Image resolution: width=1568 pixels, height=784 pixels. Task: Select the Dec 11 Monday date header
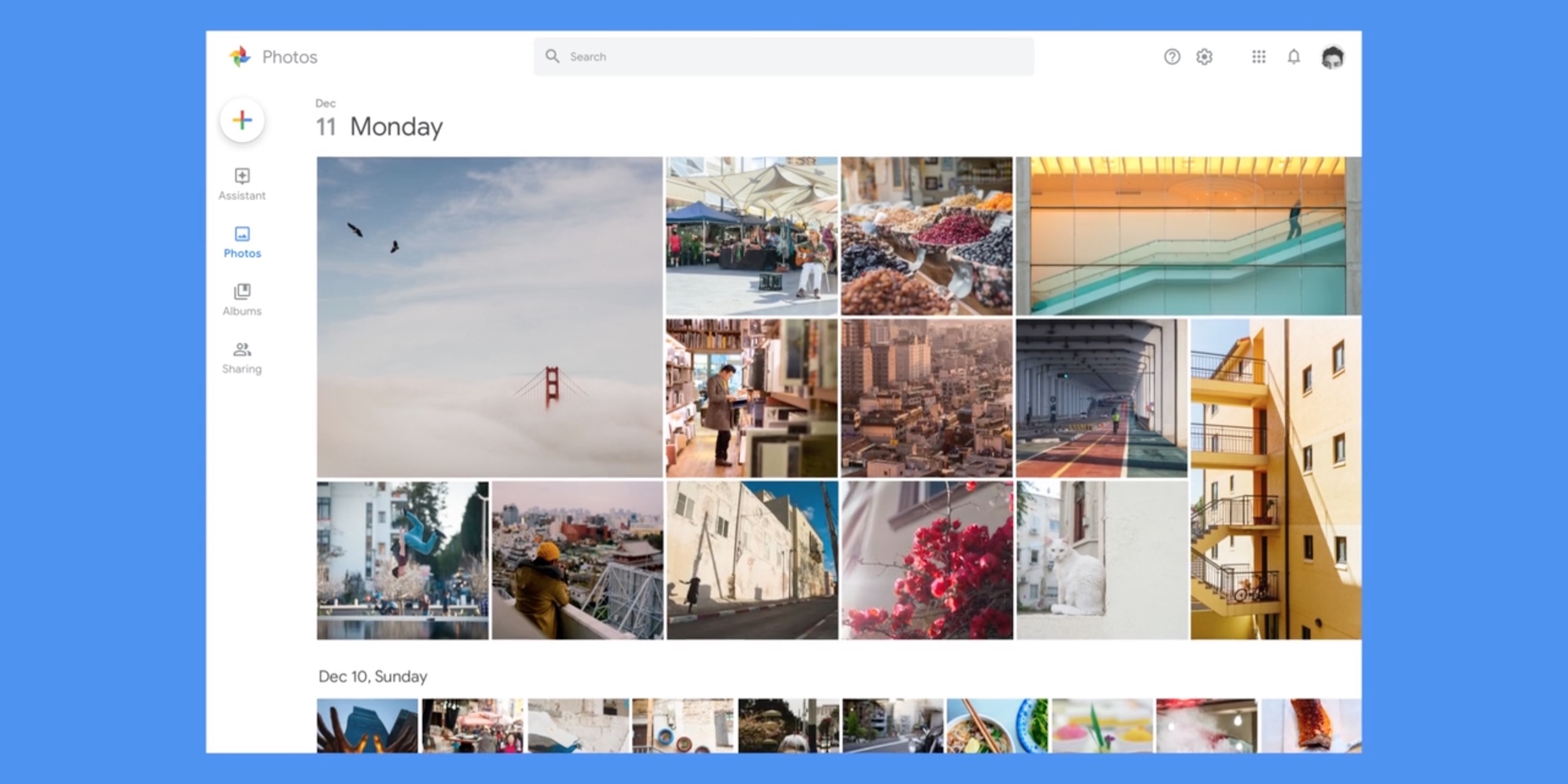[x=380, y=126]
